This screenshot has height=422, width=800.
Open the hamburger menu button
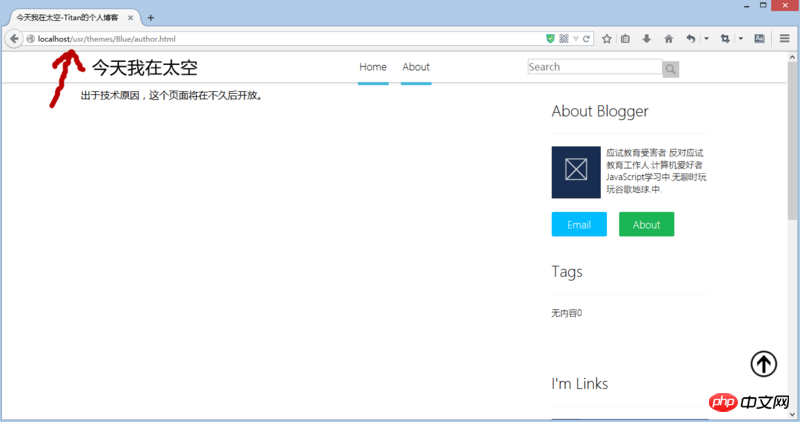point(785,39)
